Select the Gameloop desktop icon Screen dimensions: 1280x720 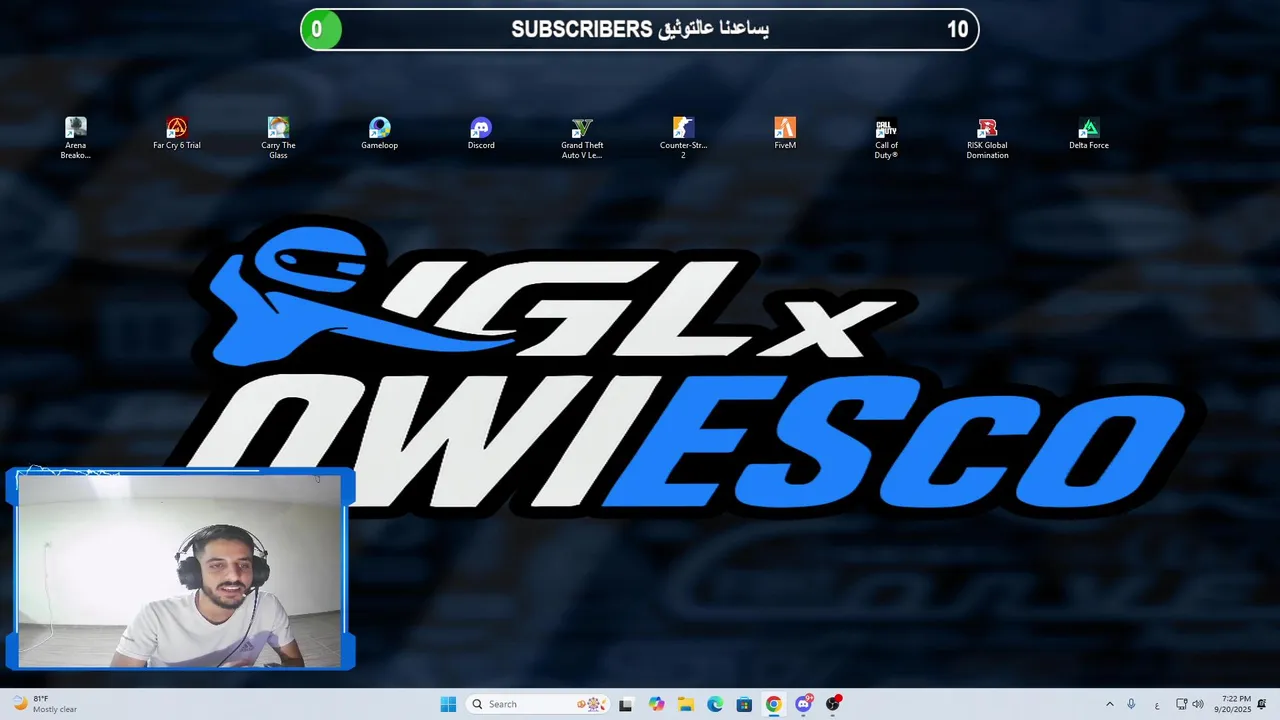point(379,134)
